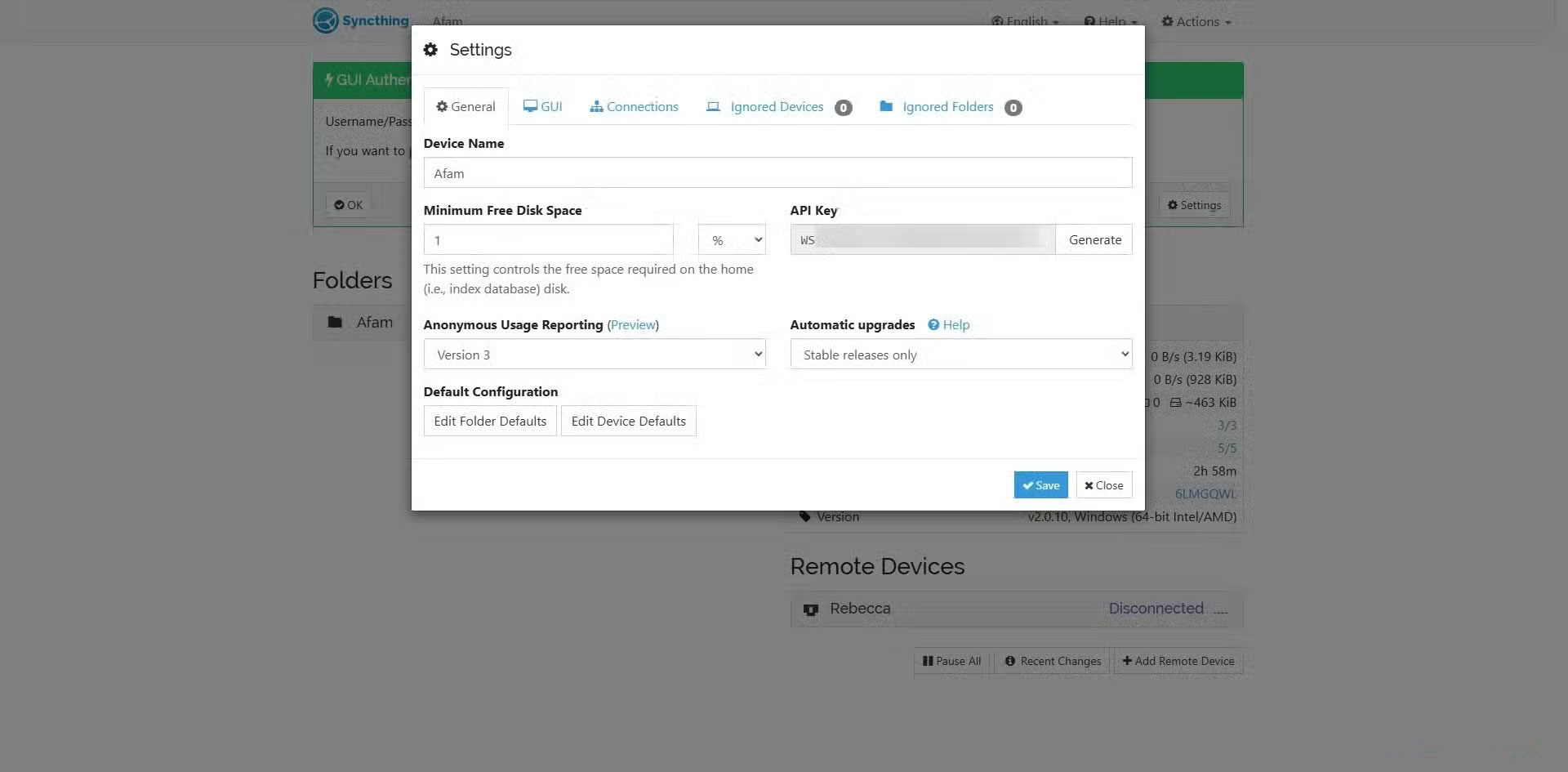Screen dimensions: 1568x772
Task: Click the device icon on Ignored Devices tab
Action: click(712, 106)
